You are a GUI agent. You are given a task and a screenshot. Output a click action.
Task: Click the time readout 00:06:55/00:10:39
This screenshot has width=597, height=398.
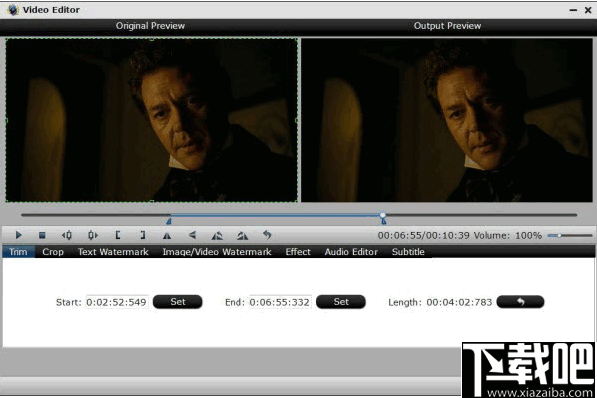tap(423, 235)
